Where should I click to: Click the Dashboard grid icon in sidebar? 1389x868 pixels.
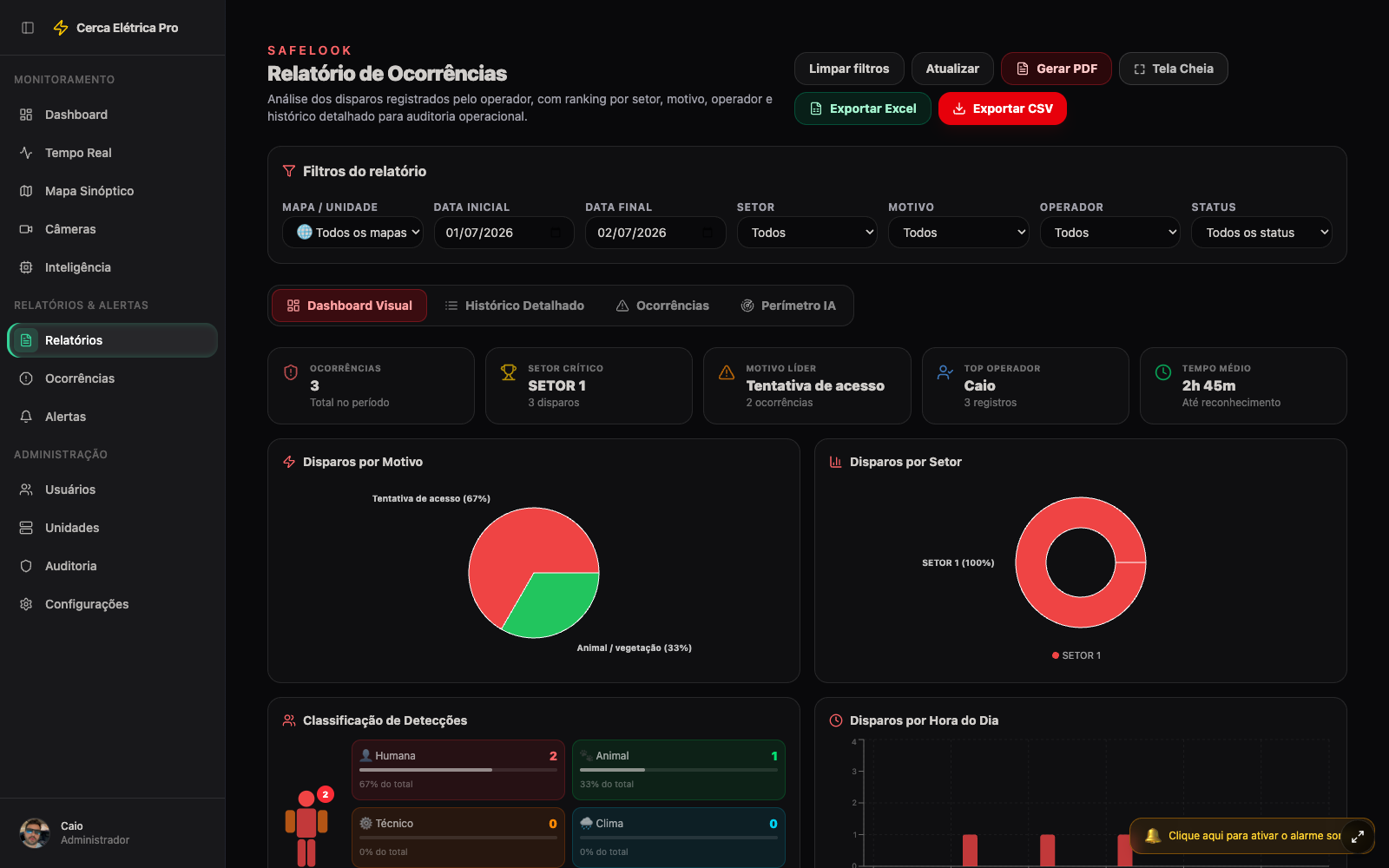point(26,115)
